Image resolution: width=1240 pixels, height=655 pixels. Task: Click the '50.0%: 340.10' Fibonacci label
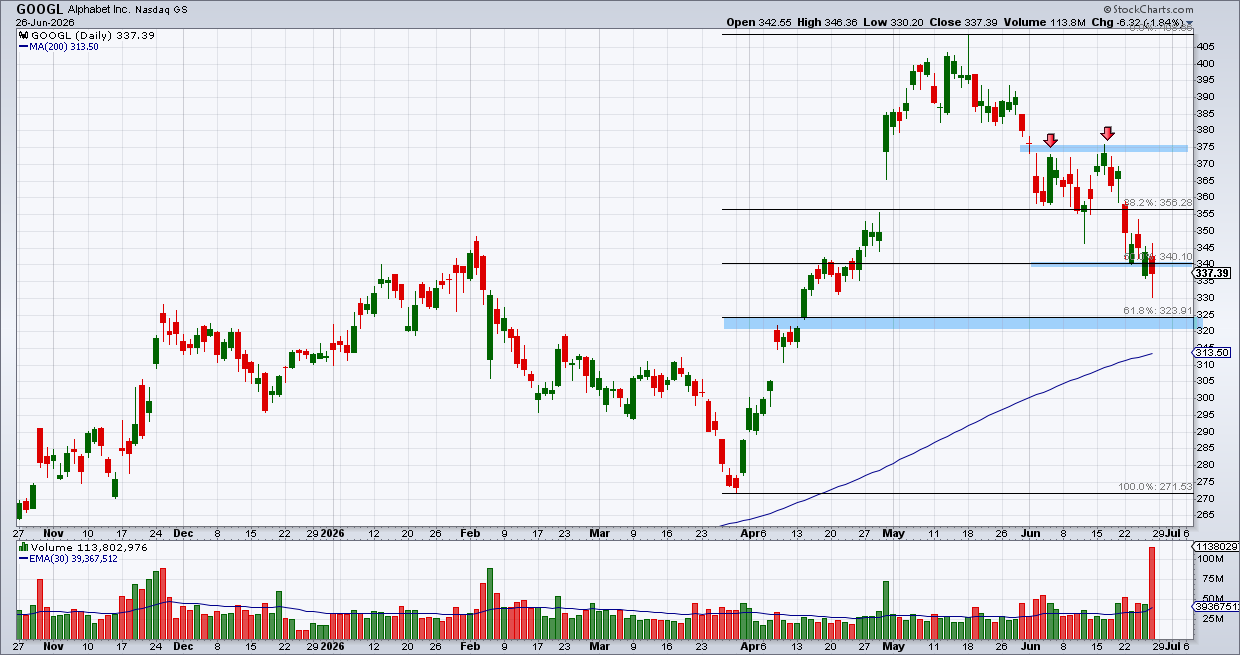pos(1158,257)
